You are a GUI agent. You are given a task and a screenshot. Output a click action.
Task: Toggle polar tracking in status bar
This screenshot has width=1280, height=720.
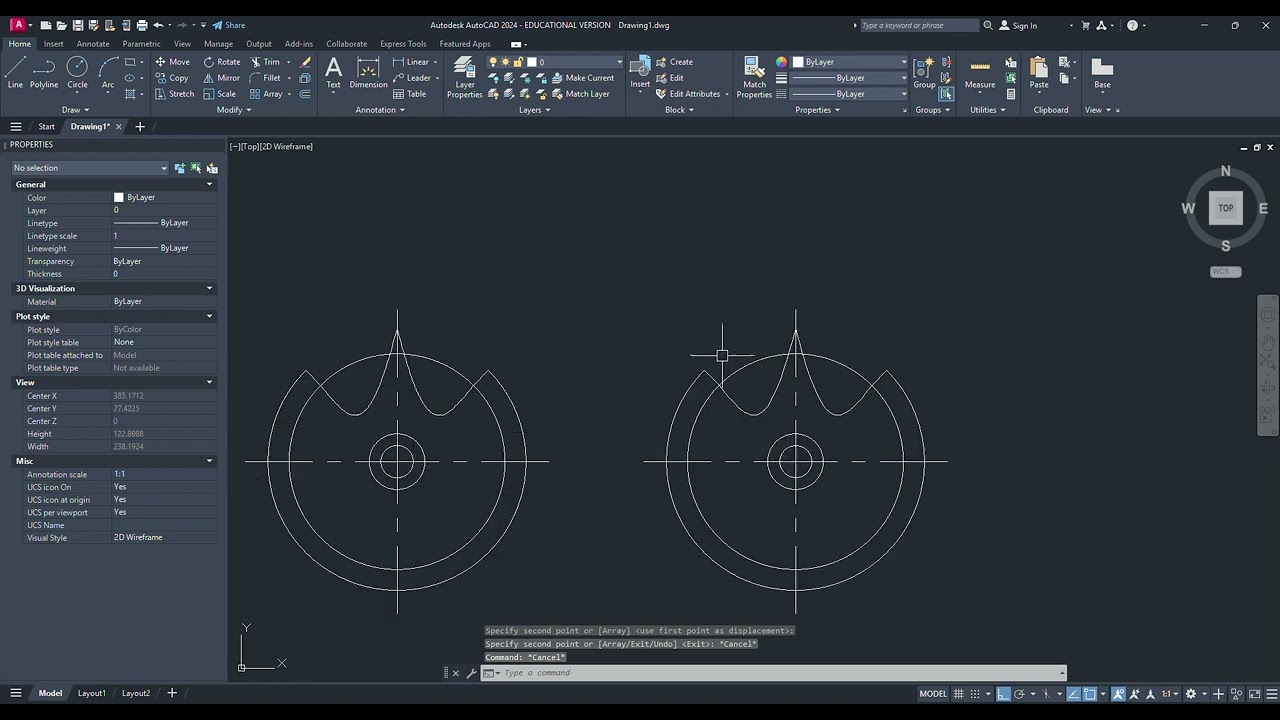[1019, 693]
